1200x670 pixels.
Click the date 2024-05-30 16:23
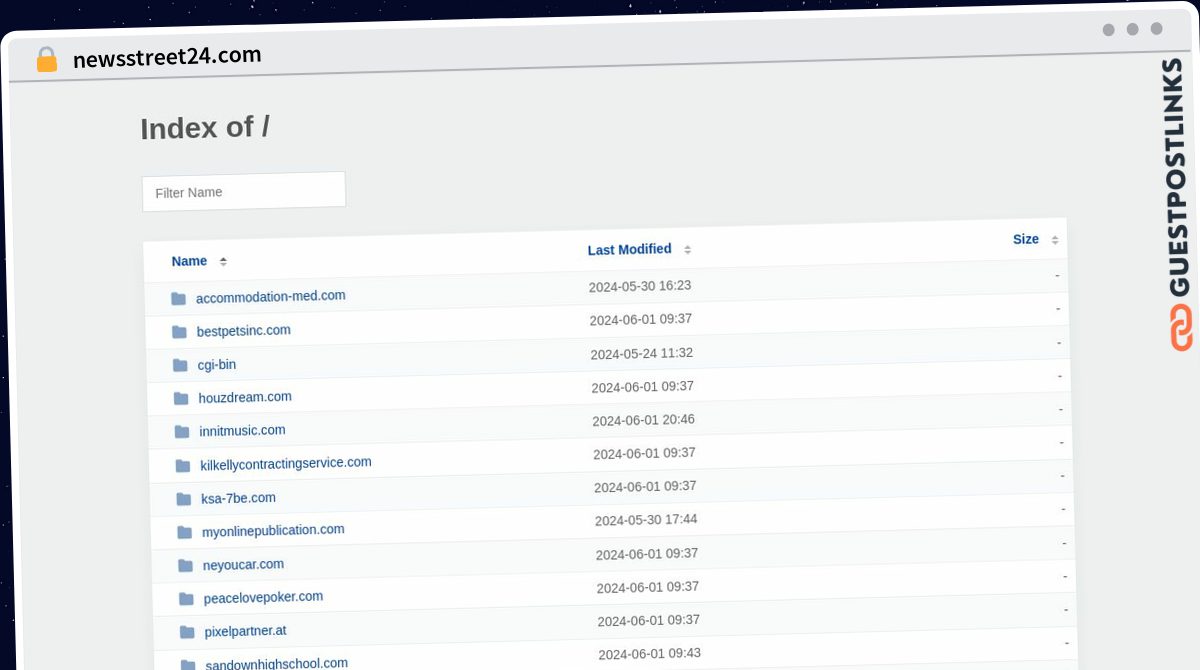click(x=640, y=286)
